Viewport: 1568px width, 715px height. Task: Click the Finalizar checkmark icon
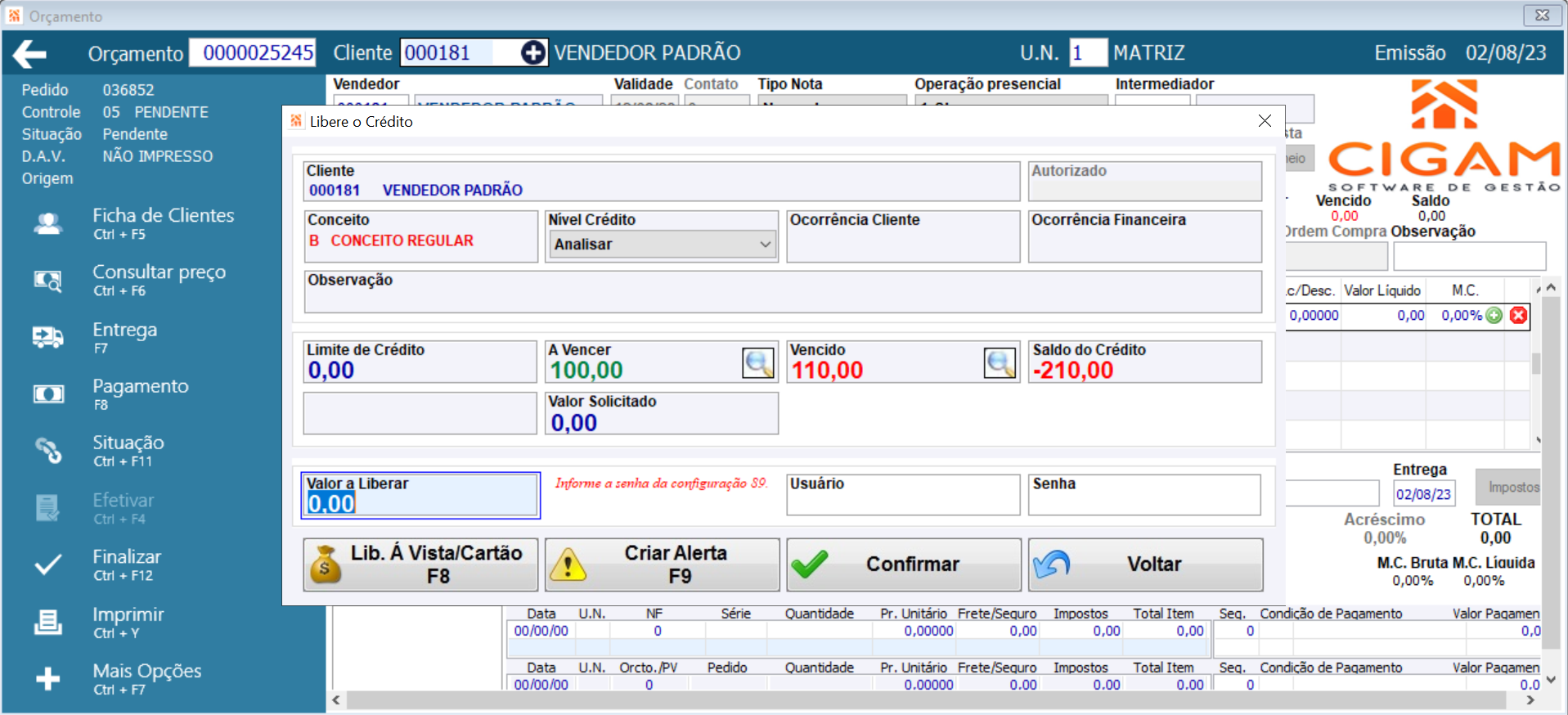[48, 564]
